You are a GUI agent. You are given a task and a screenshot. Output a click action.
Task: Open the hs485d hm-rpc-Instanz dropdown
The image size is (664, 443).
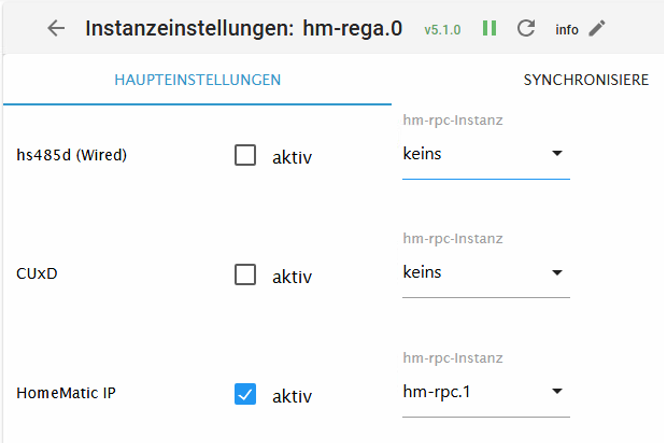click(485, 154)
